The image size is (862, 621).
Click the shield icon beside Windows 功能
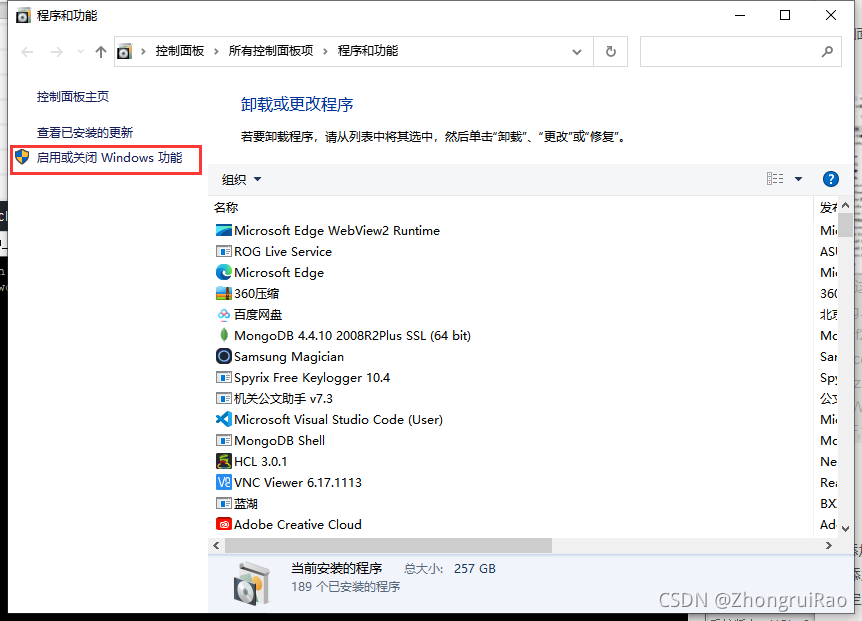[x=22, y=157]
